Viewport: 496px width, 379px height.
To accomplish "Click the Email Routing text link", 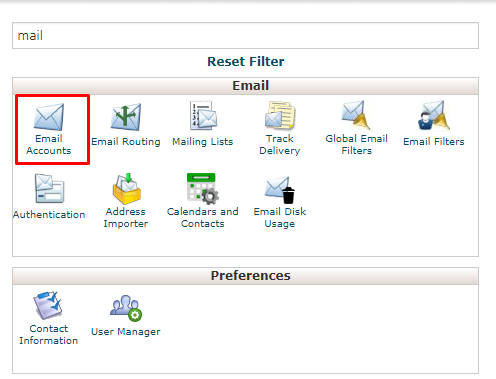I will pyautogui.click(x=126, y=142).
